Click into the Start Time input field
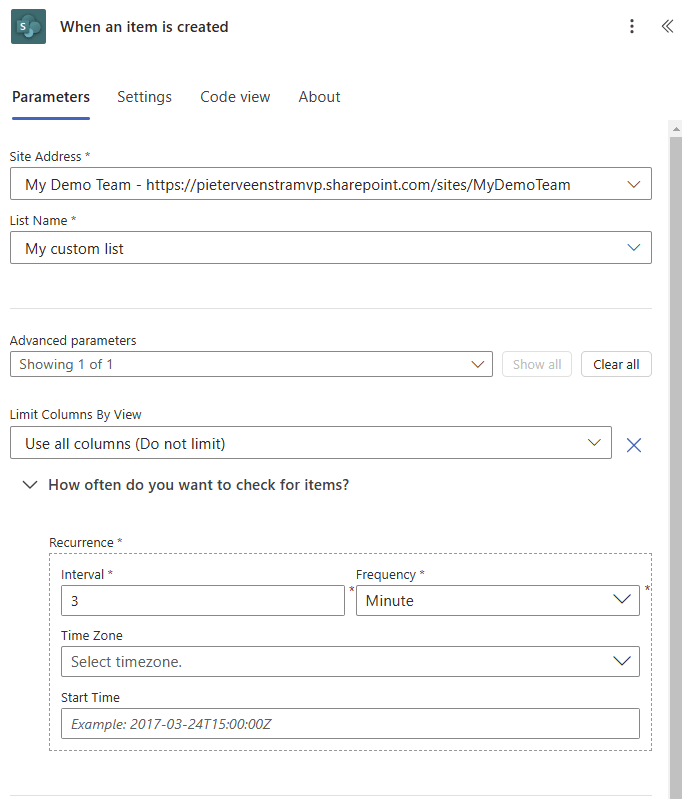Image resolution: width=682 pixels, height=799 pixels. point(350,724)
